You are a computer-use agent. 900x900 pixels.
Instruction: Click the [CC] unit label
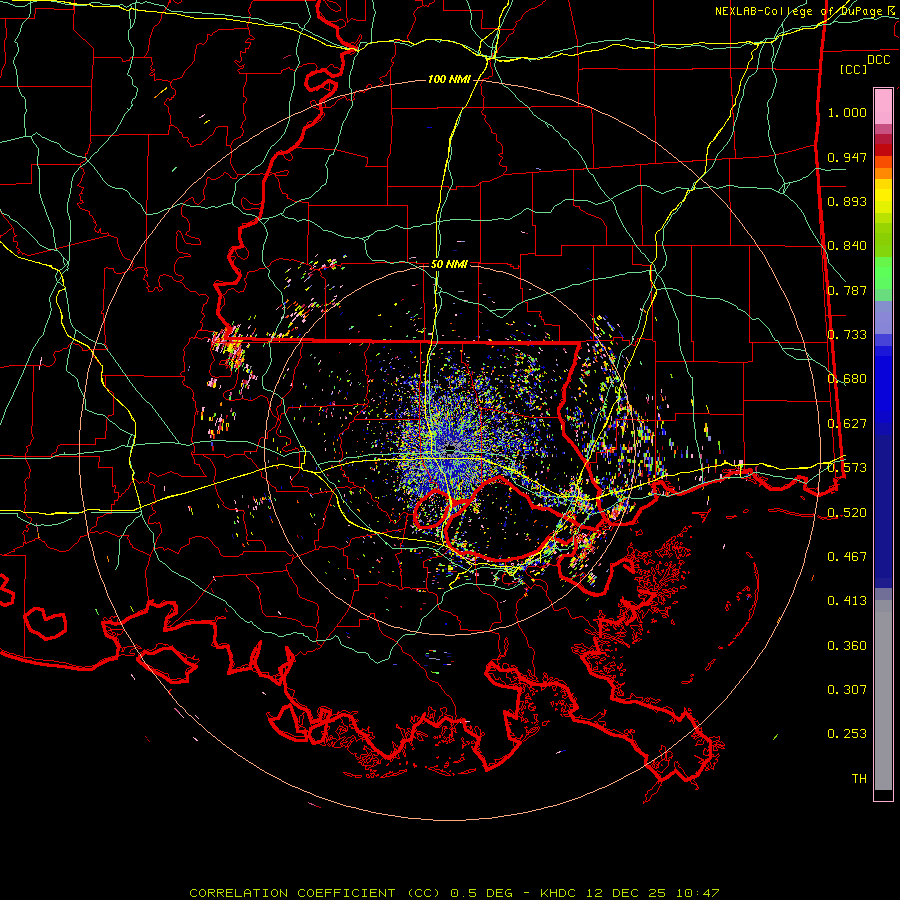tap(853, 69)
